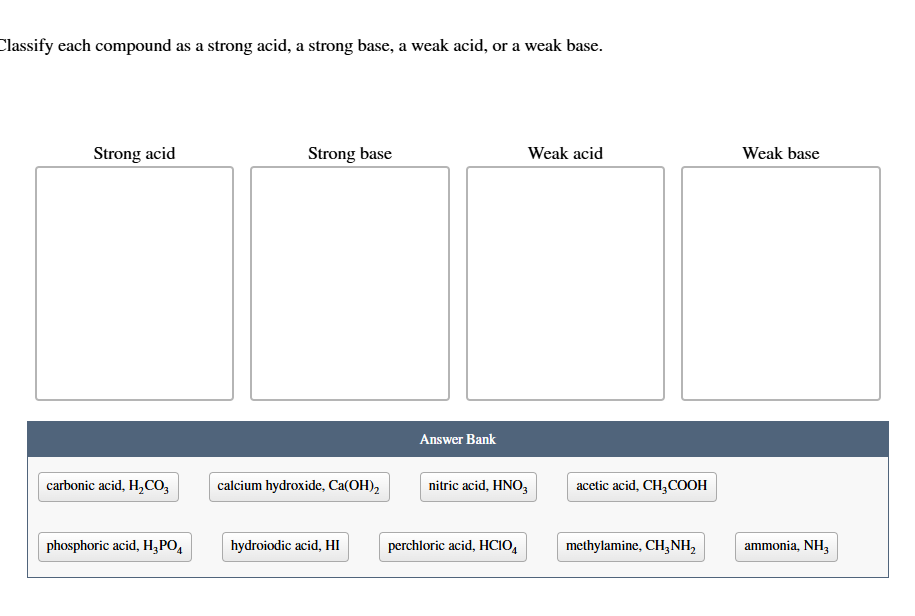Click the Strong base drop zone

(x=349, y=283)
